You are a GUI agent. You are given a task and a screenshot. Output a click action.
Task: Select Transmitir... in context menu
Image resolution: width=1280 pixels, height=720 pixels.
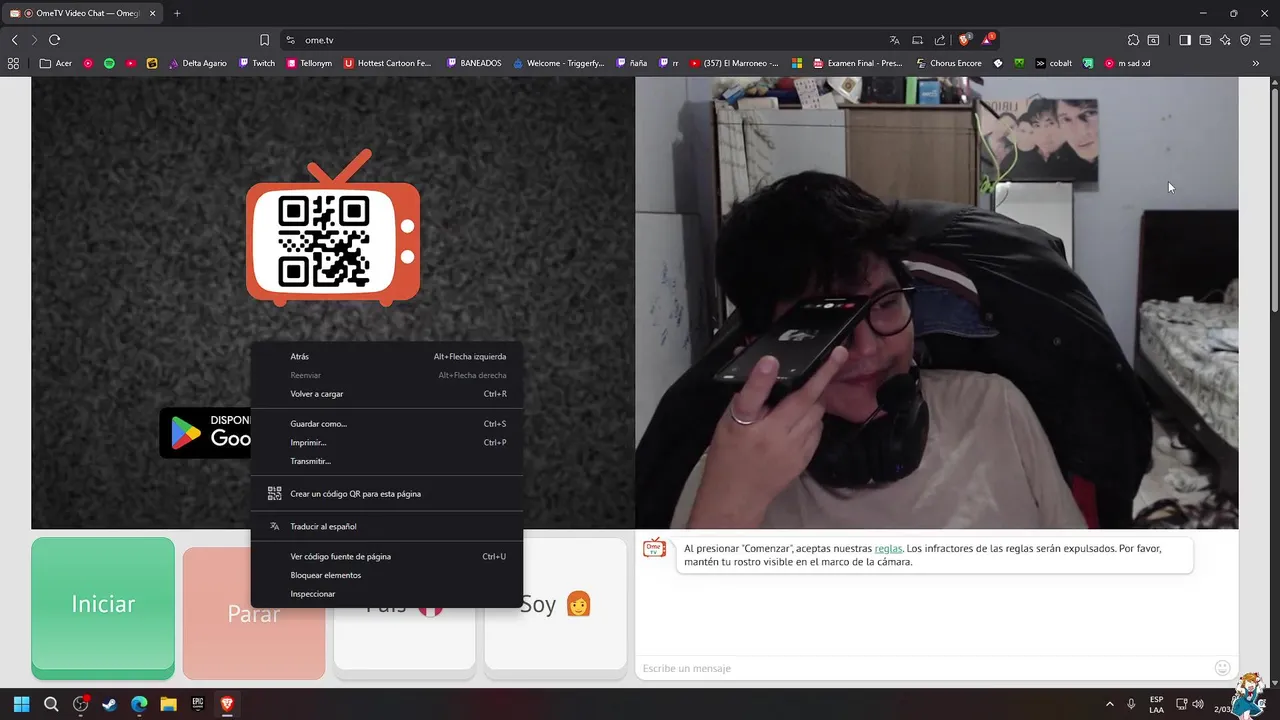(x=387, y=461)
